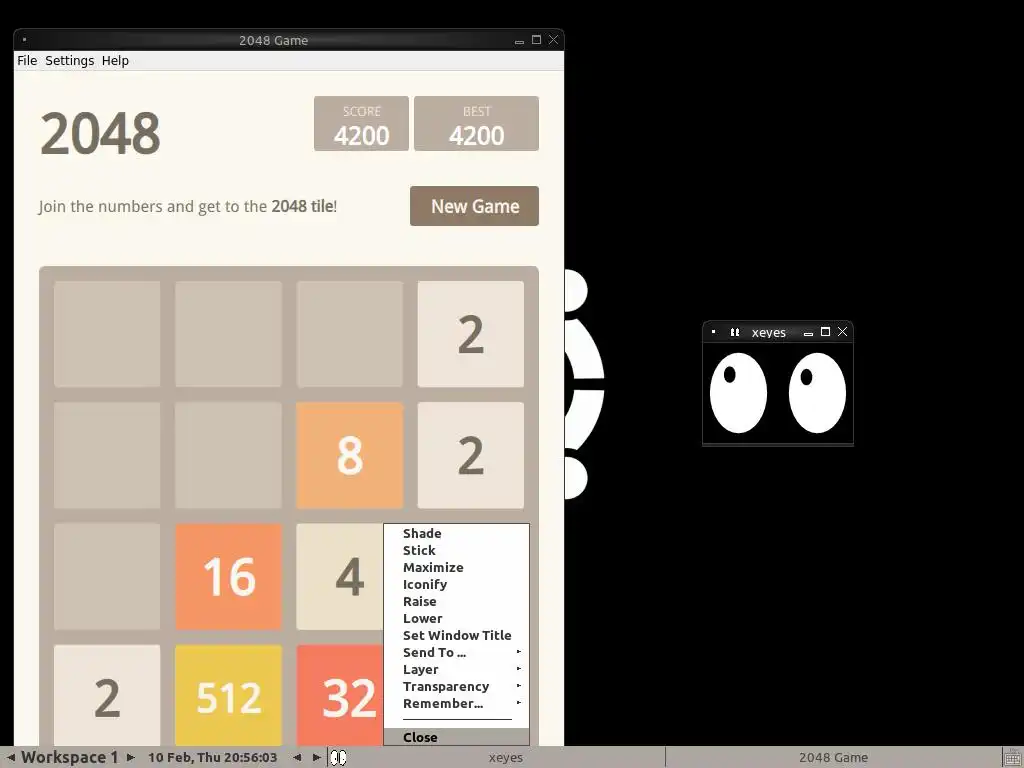The image size is (1024, 768).
Task: Pick Raise from the window menu
Action: (456, 601)
